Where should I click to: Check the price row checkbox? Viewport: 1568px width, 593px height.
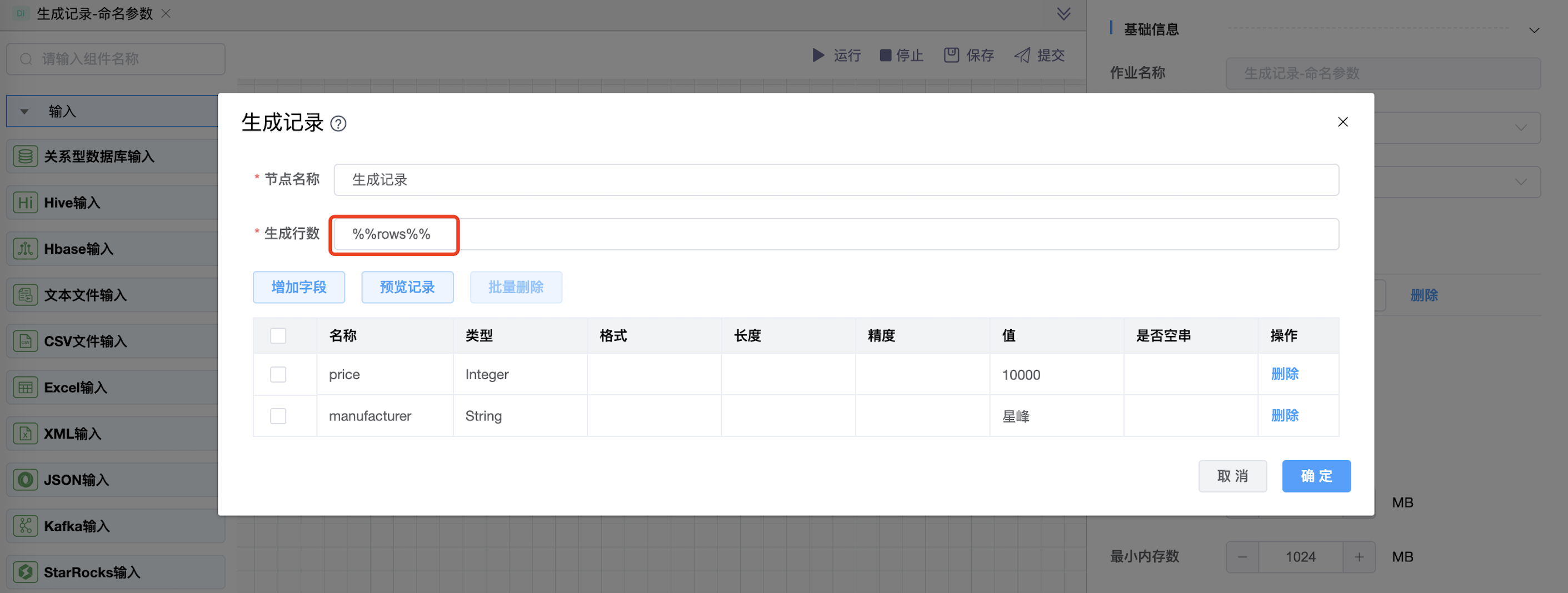click(278, 375)
